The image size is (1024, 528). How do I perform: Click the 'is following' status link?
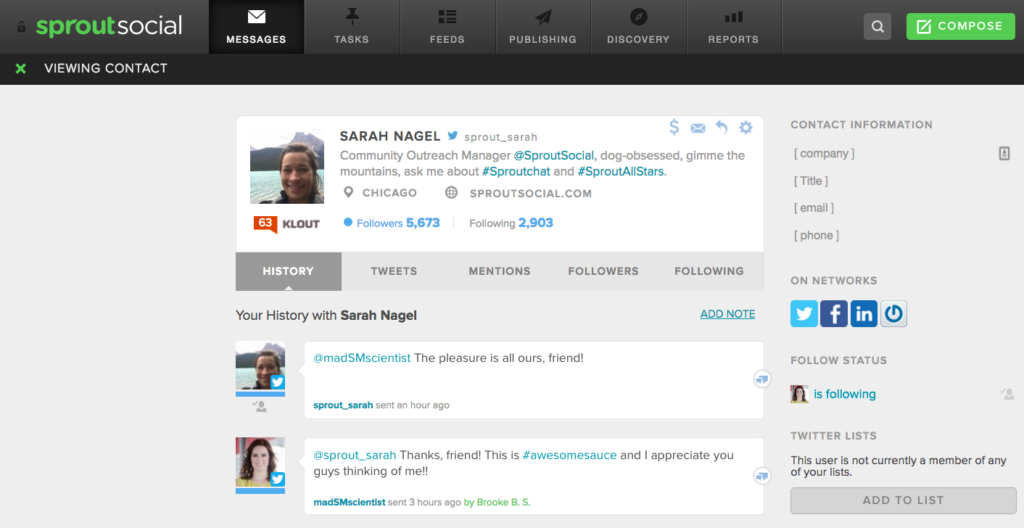tap(844, 394)
